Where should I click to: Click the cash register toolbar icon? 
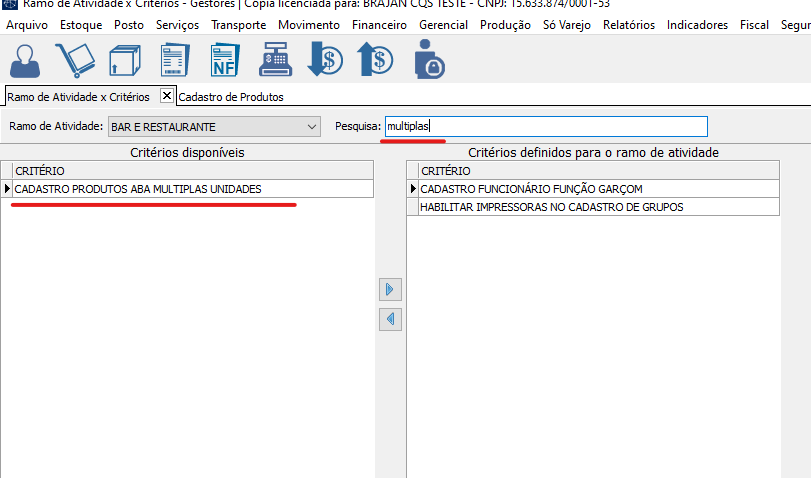click(275, 59)
